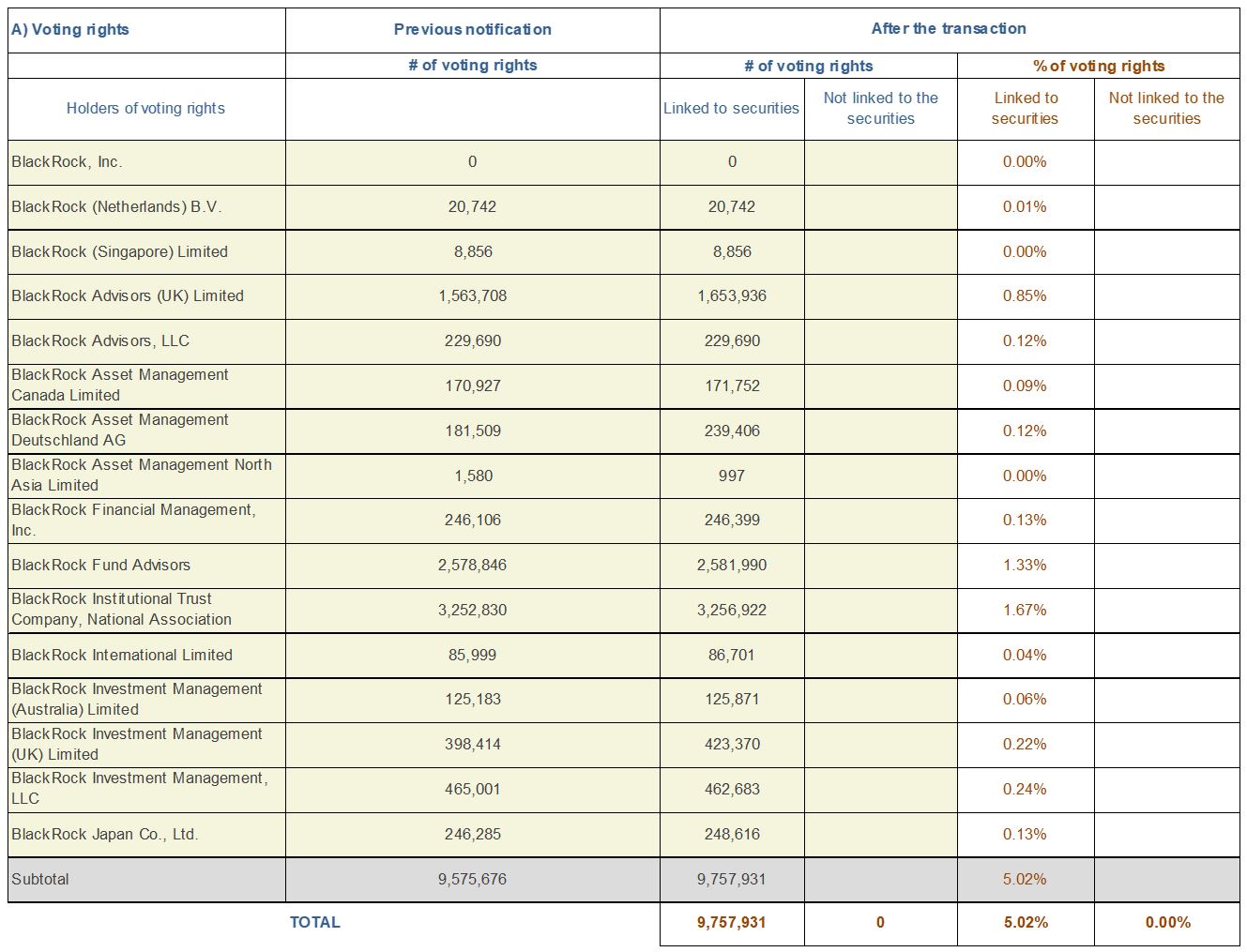
Task: Click subtotal previous notification value 9,575,676
Action: (x=472, y=880)
